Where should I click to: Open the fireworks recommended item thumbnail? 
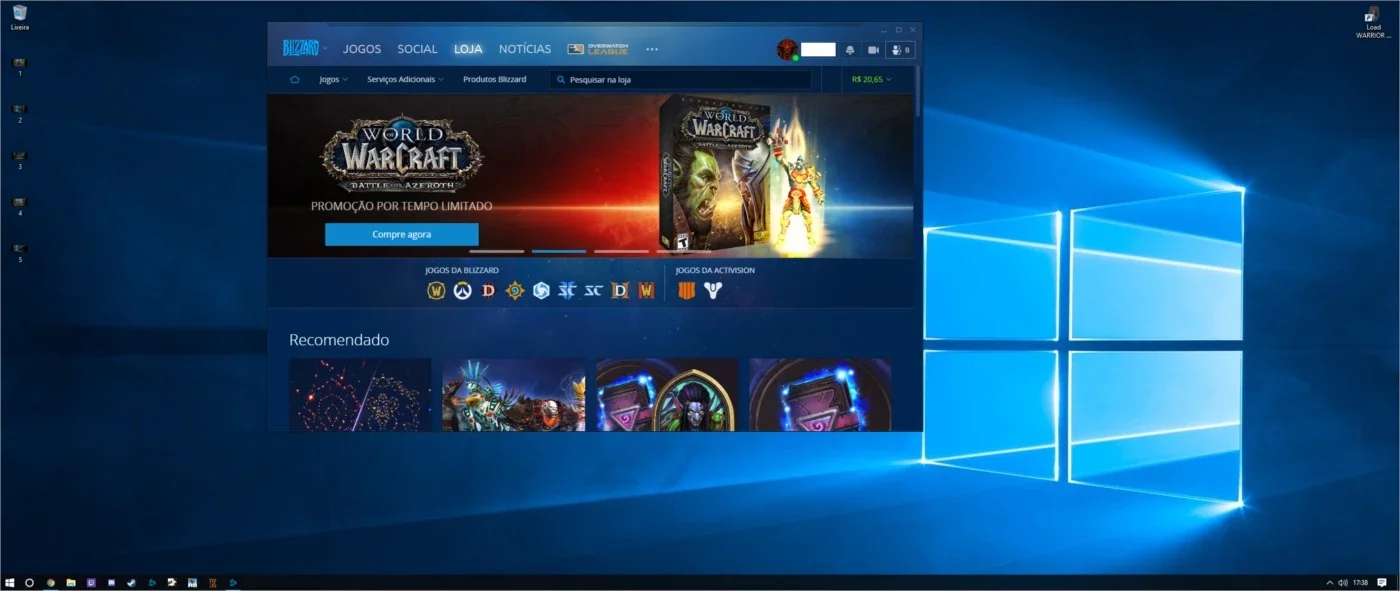(x=360, y=395)
